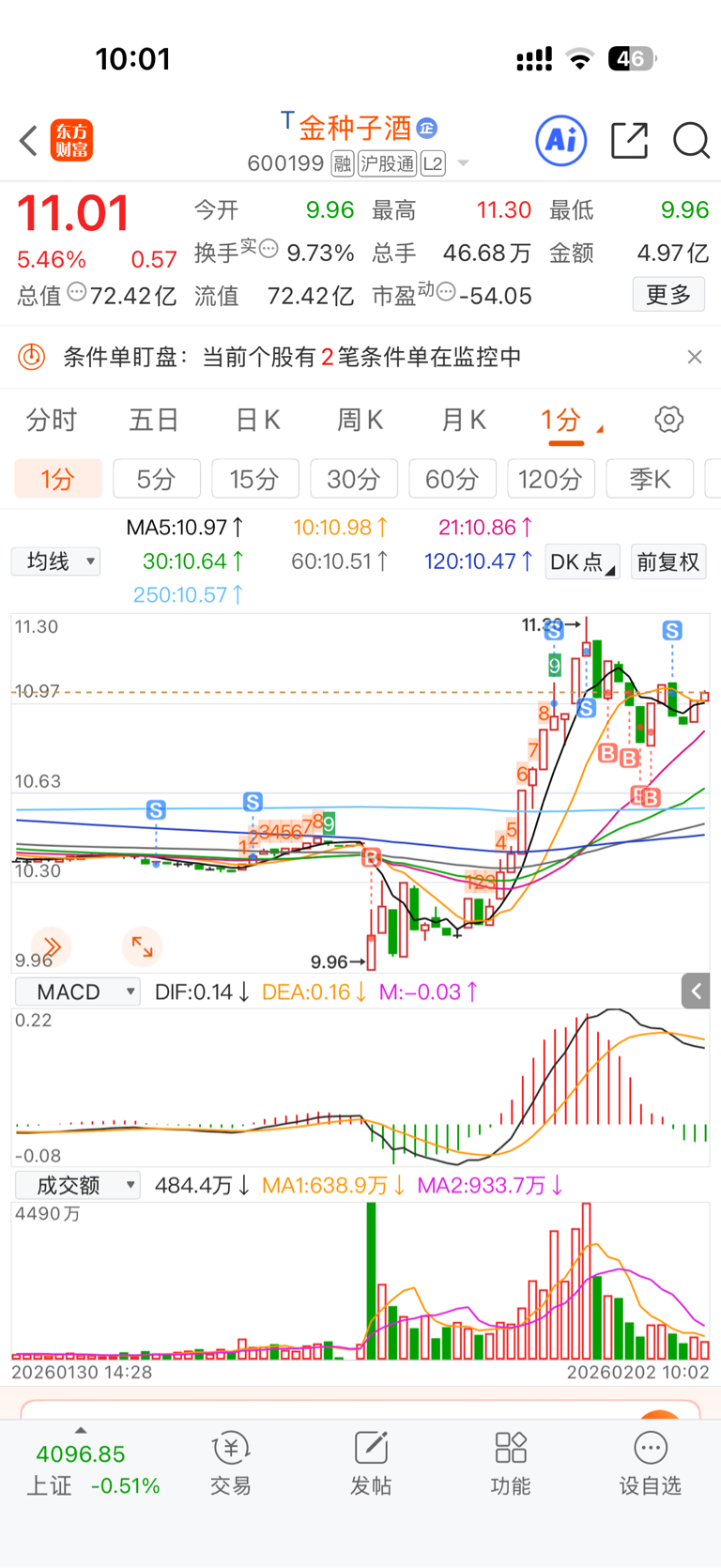The width and height of the screenshot is (721, 1568).
Task: Tap the 更多 button
Action: pyautogui.click(x=668, y=295)
